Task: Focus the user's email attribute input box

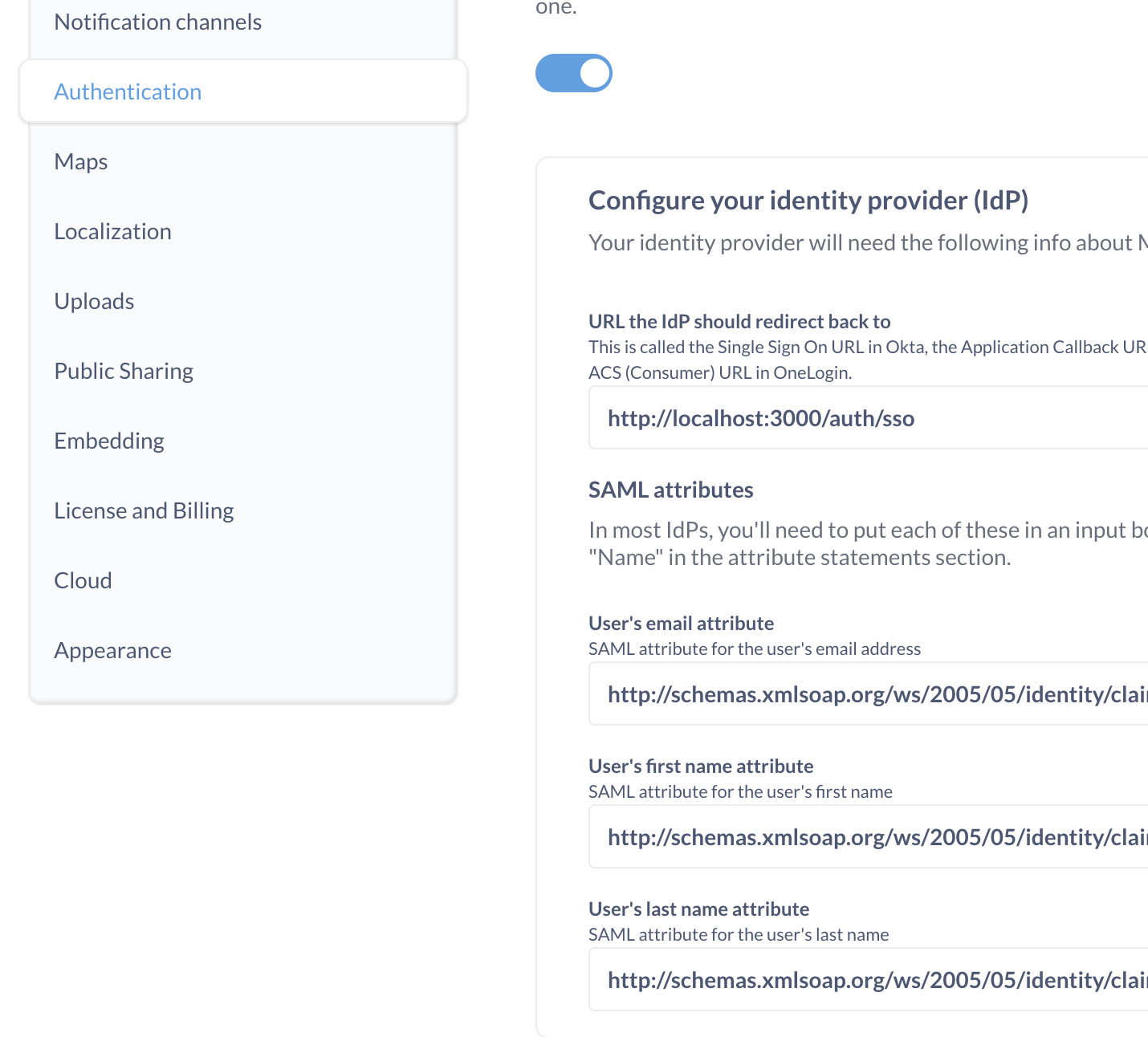Action: (x=867, y=694)
